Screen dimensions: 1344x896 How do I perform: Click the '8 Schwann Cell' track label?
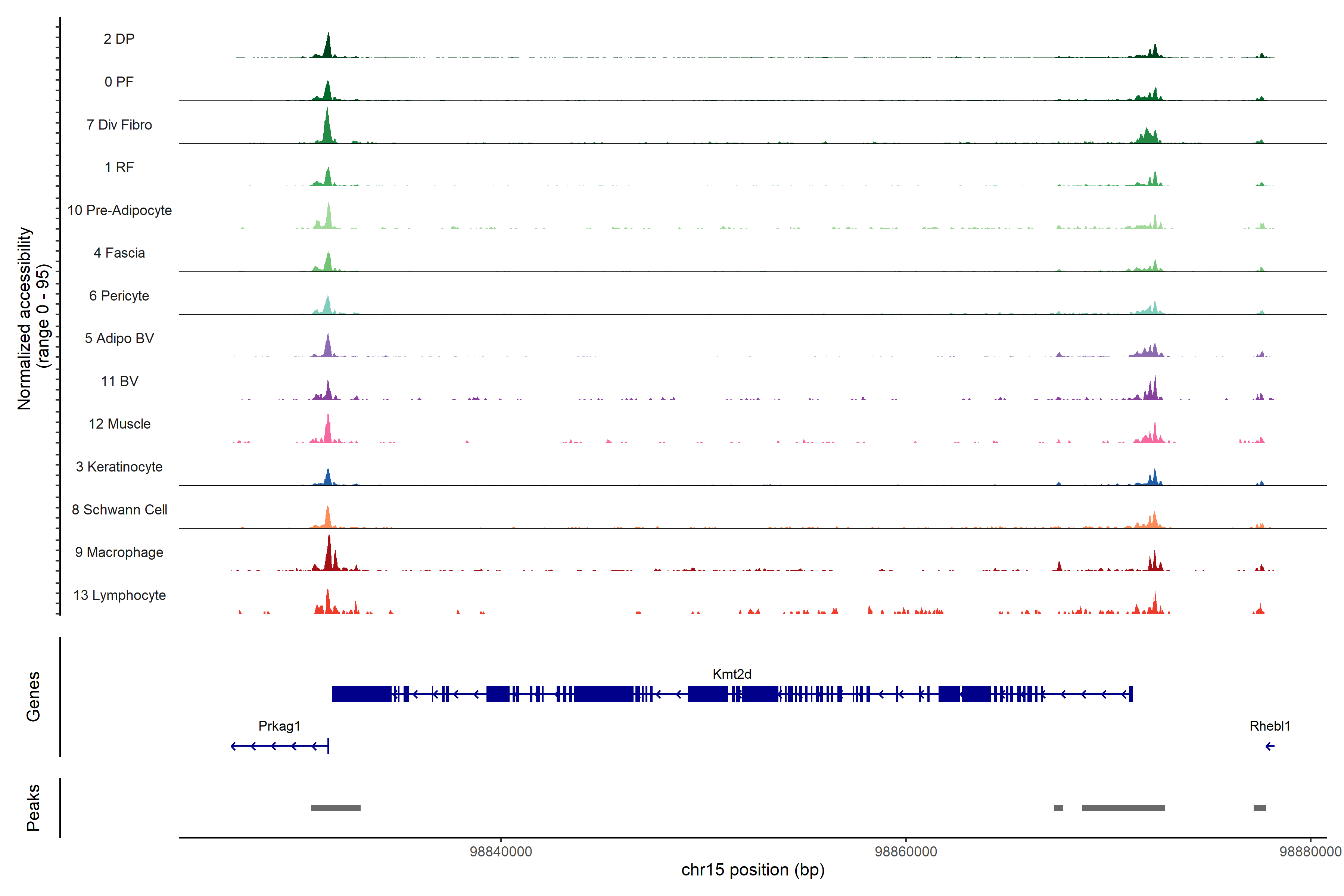click(119, 510)
